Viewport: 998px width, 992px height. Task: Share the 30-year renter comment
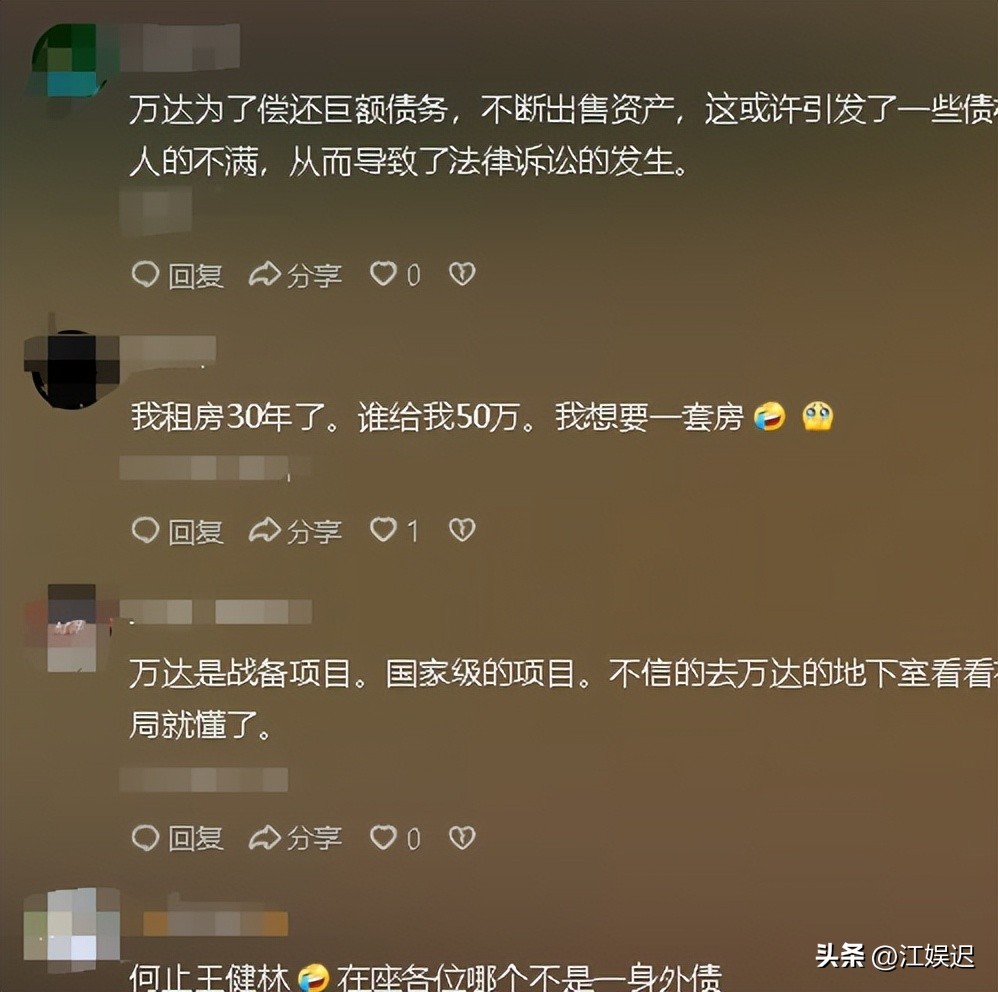(x=295, y=531)
